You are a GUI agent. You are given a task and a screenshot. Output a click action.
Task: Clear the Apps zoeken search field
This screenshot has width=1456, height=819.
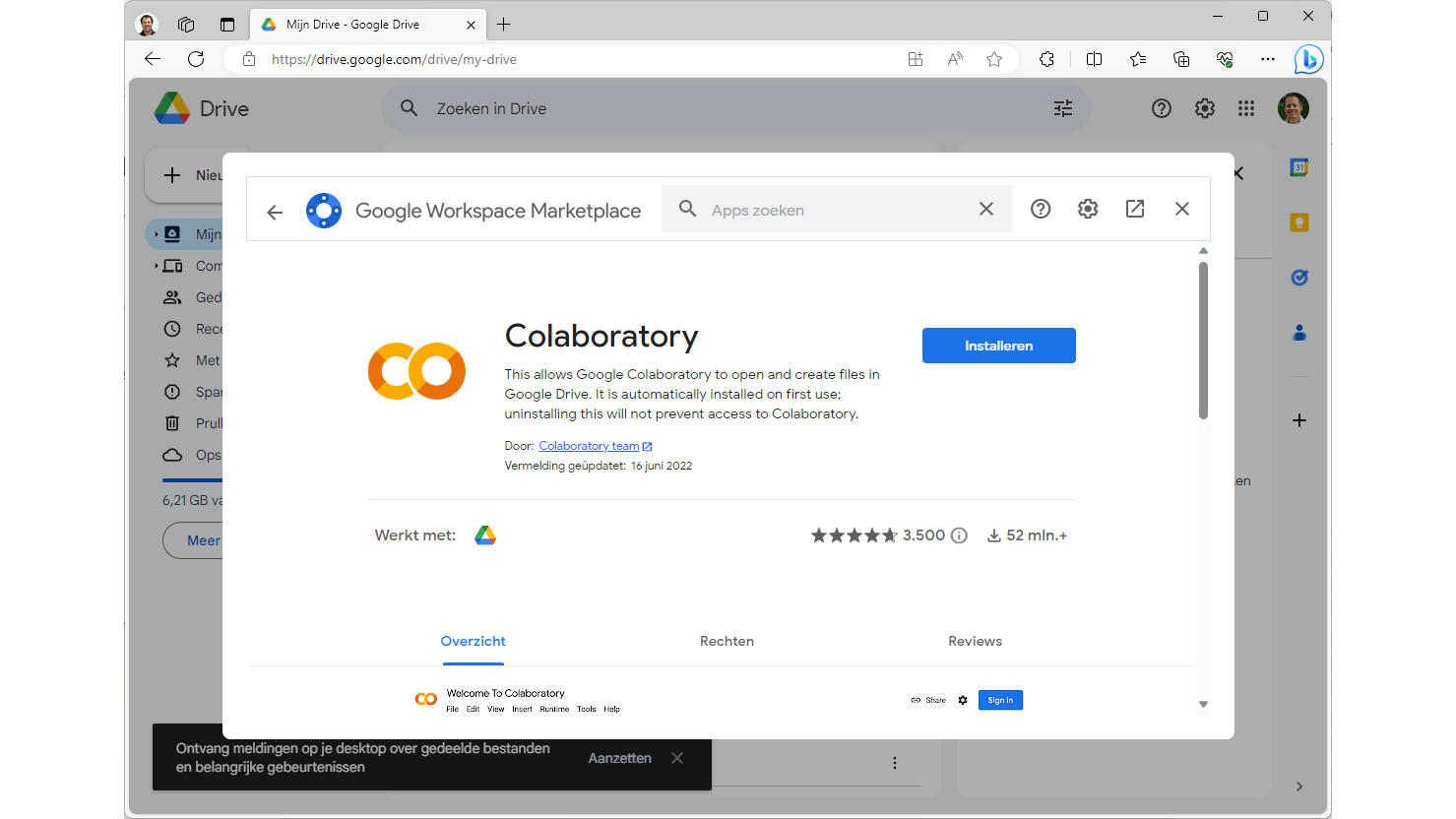986,209
